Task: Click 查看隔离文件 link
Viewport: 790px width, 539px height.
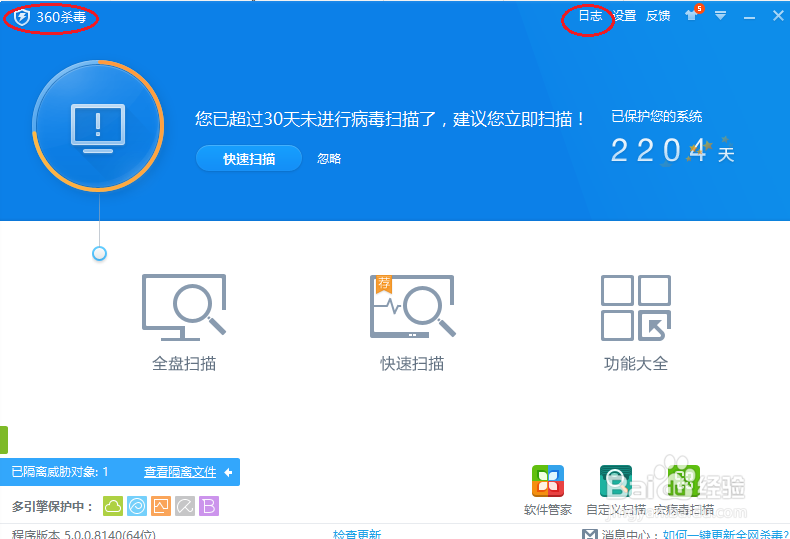Action: pyautogui.click(x=180, y=472)
